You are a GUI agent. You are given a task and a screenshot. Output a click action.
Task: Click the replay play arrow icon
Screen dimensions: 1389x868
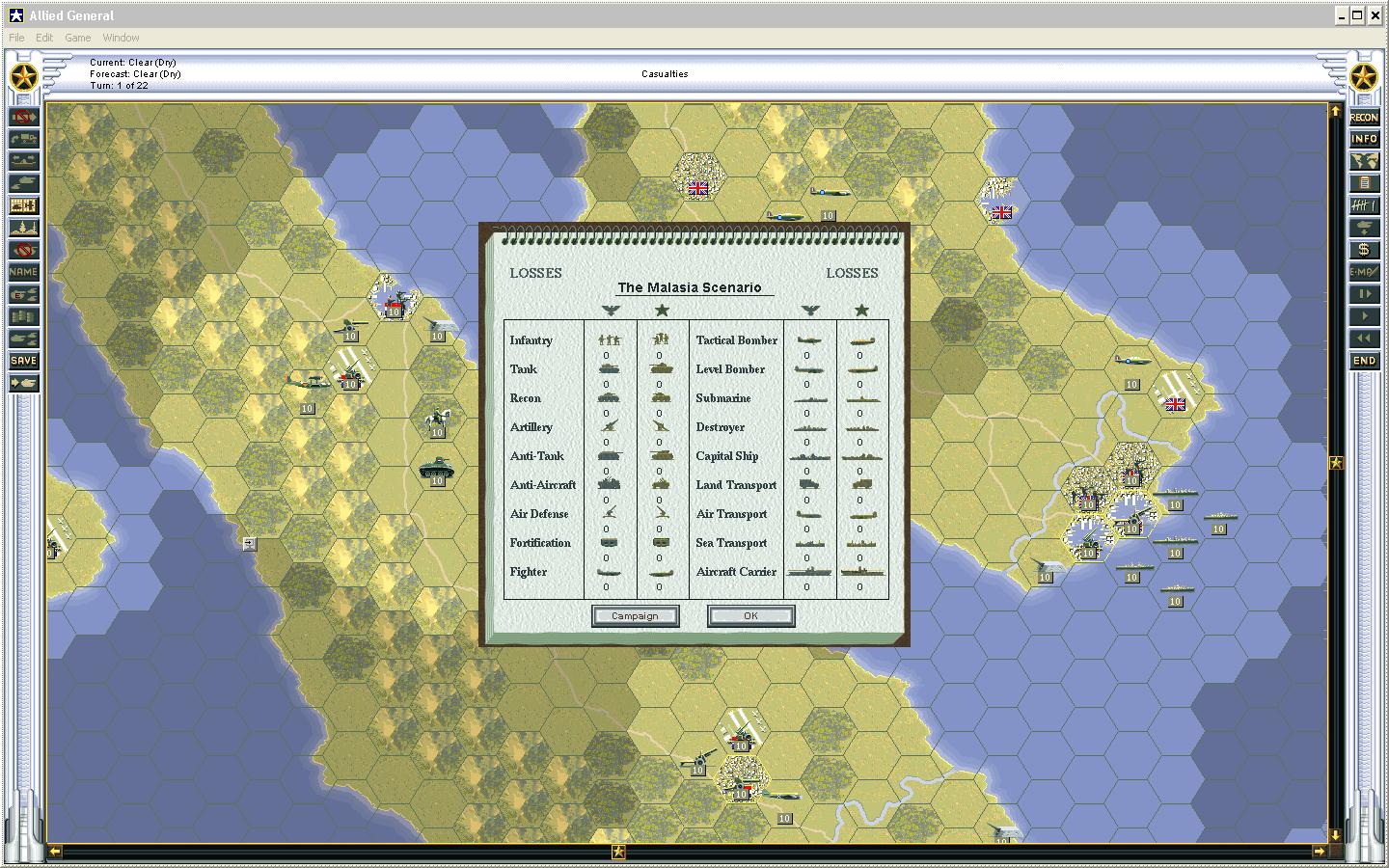(1364, 316)
